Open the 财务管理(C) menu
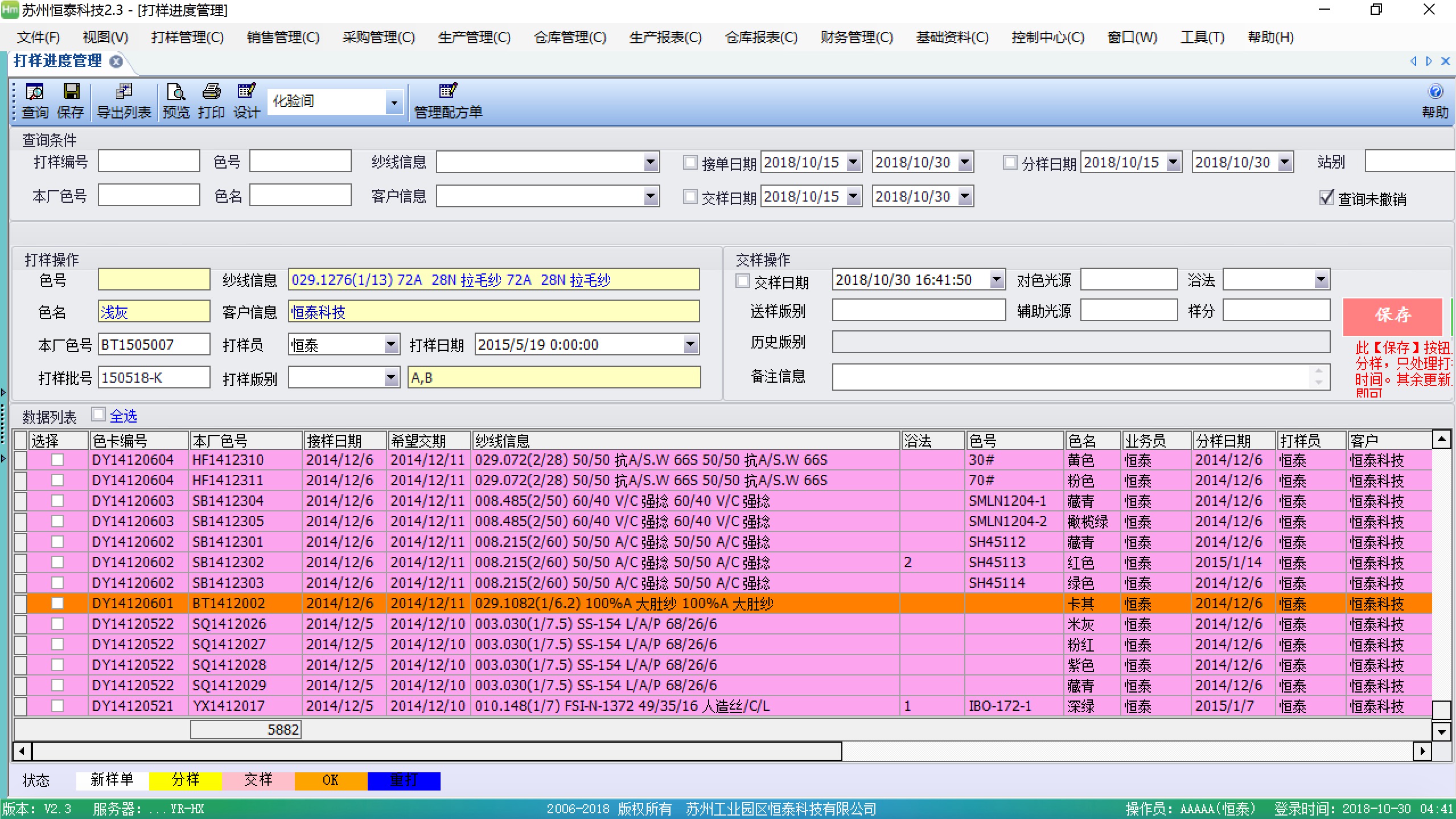The width and height of the screenshot is (1456, 819). 856,37
